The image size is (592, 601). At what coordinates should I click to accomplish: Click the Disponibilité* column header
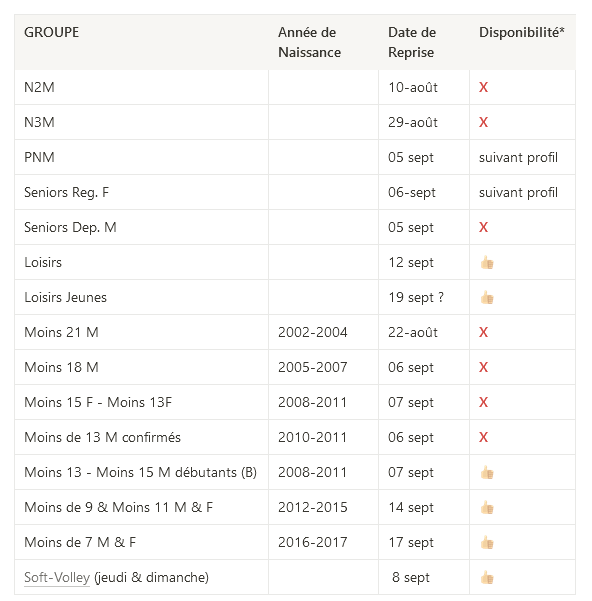(521, 32)
